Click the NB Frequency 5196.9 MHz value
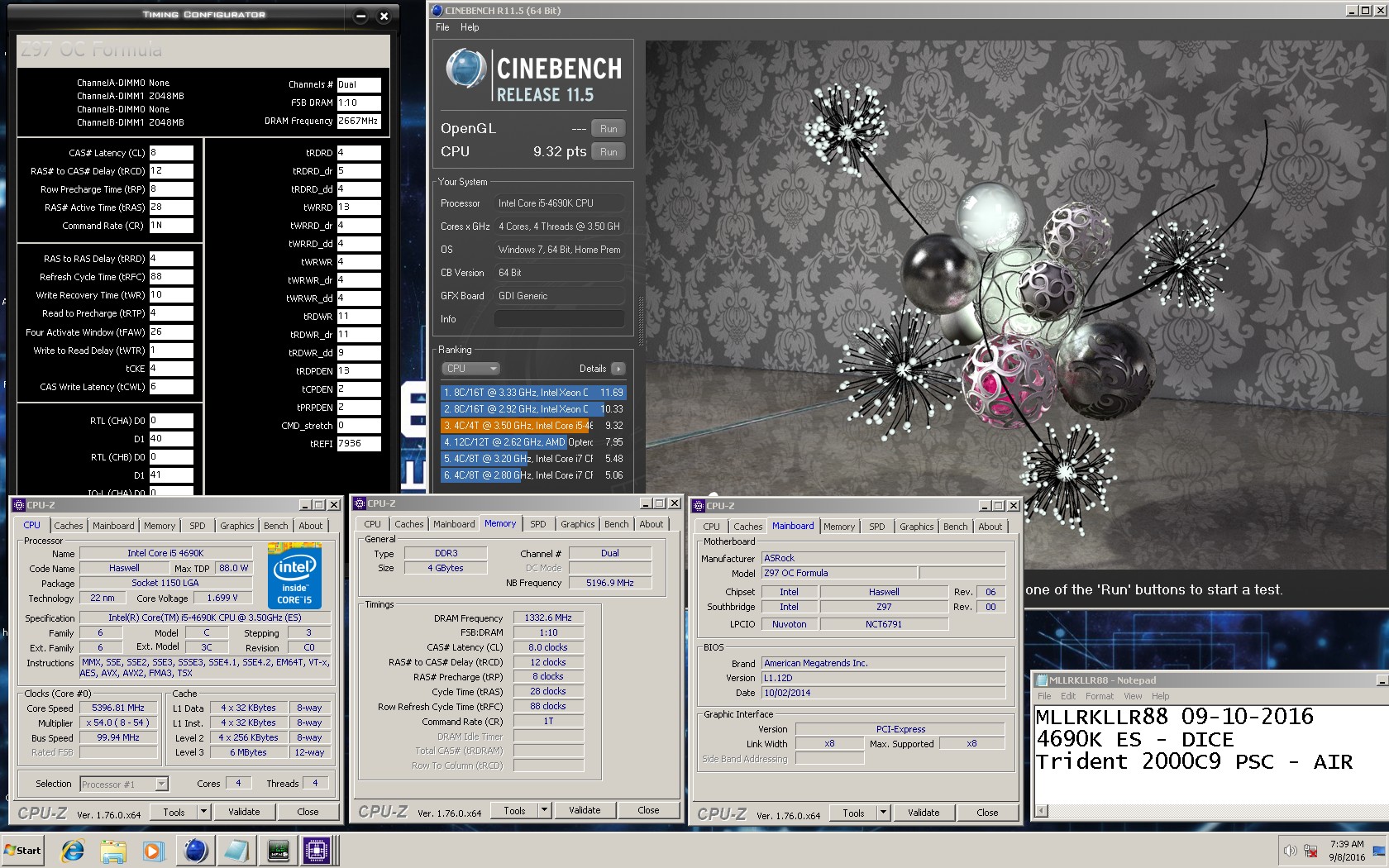 pyautogui.click(x=610, y=583)
